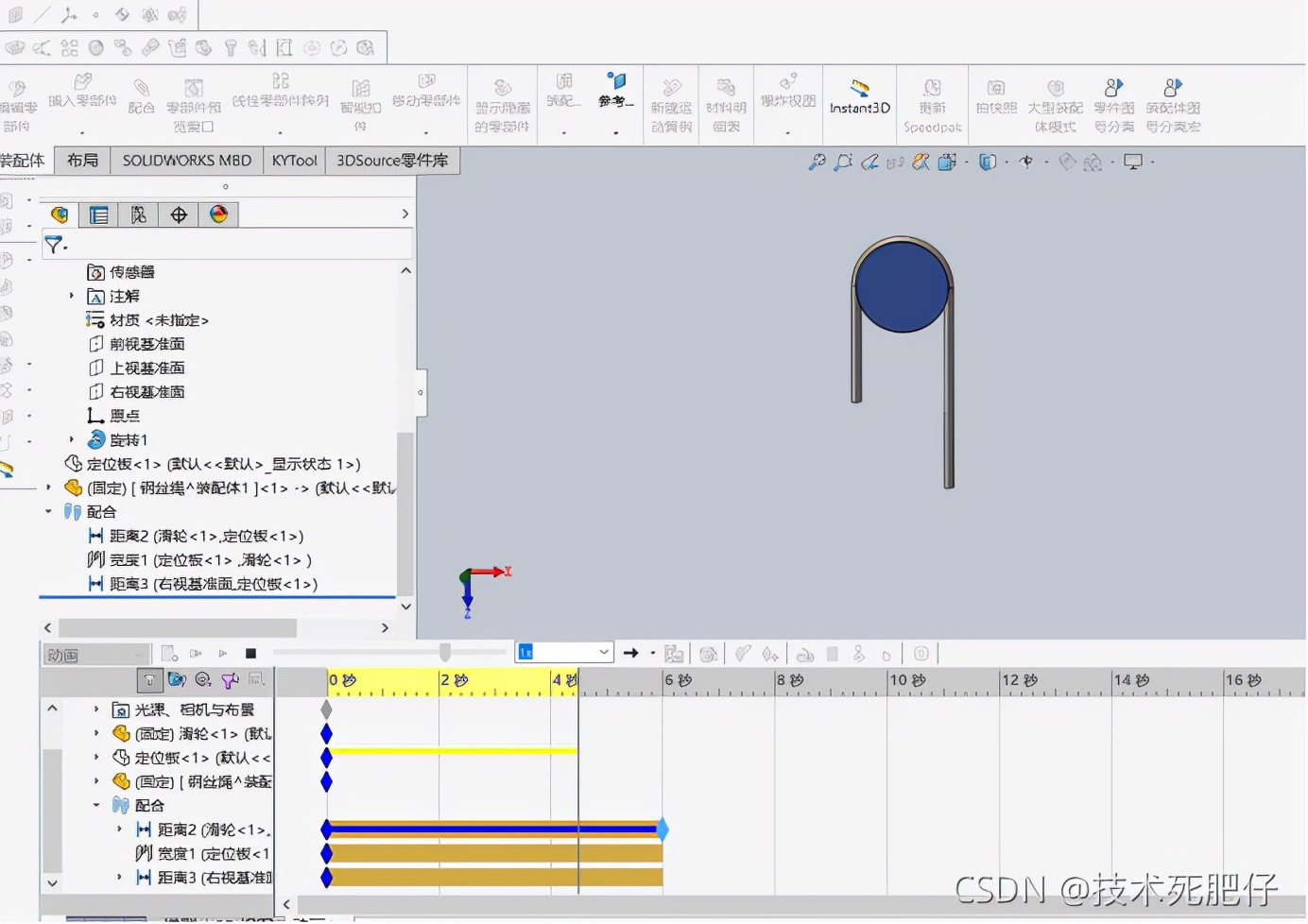Open the KYTool ribbon tab
The image size is (1308, 924).
[293, 160]
